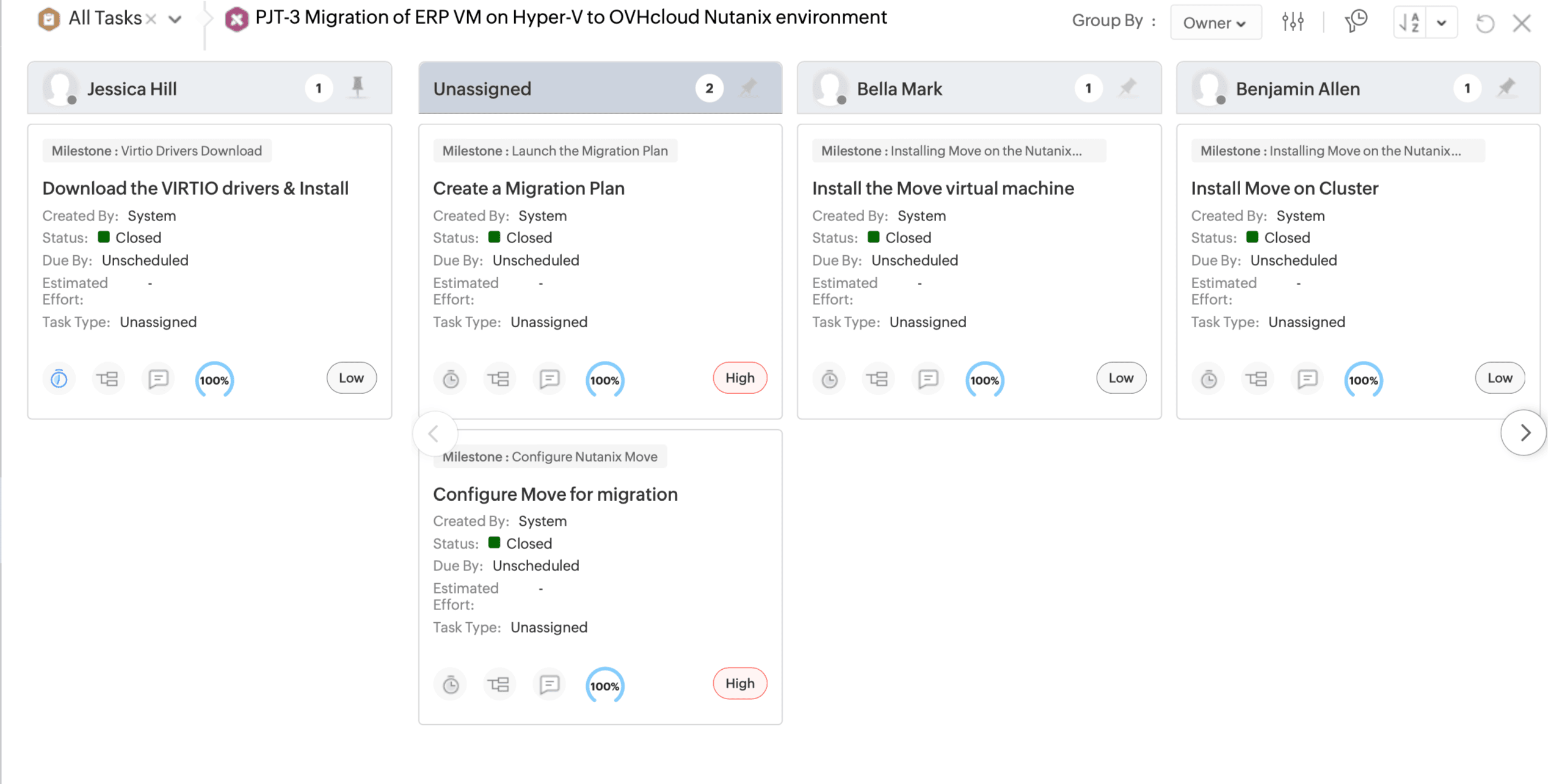Viewport: 1562px width, 784px height.
Task: Open the time-based filter clock icon
Action: 1356,21
